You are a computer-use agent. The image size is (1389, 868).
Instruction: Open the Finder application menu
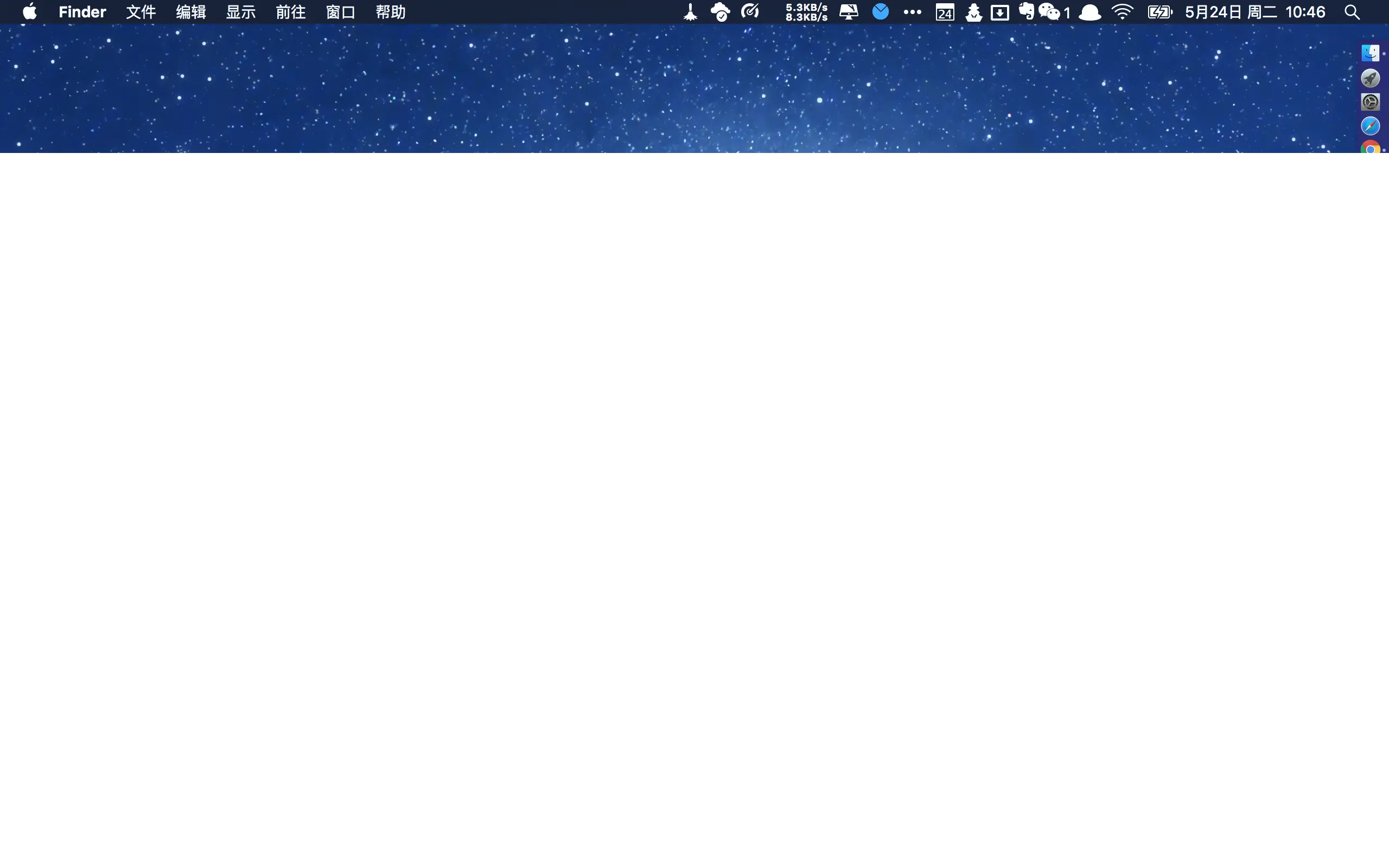pyautogui.click(x=82, y=12)
